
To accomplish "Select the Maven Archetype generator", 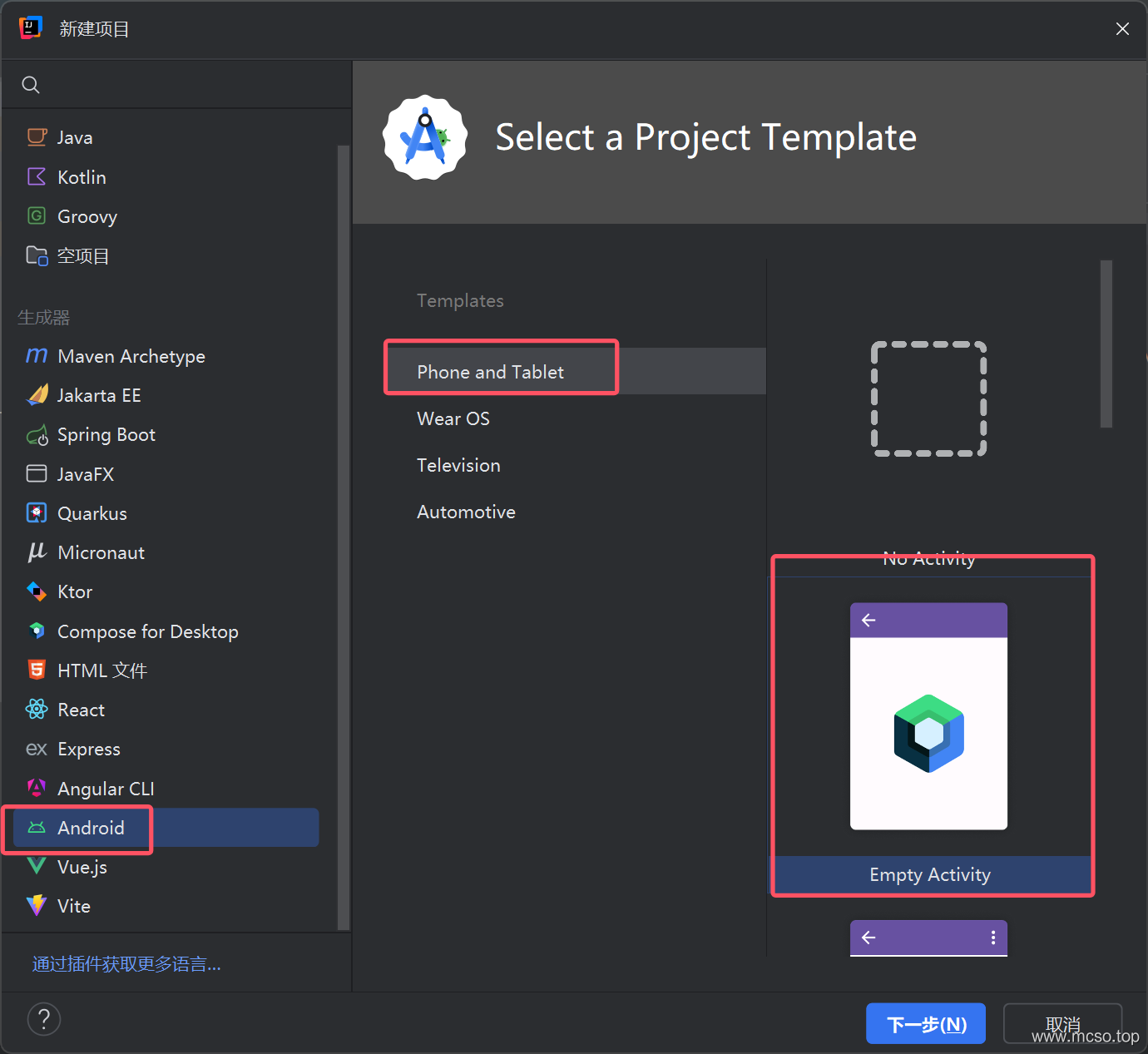I will click(166, 356).
